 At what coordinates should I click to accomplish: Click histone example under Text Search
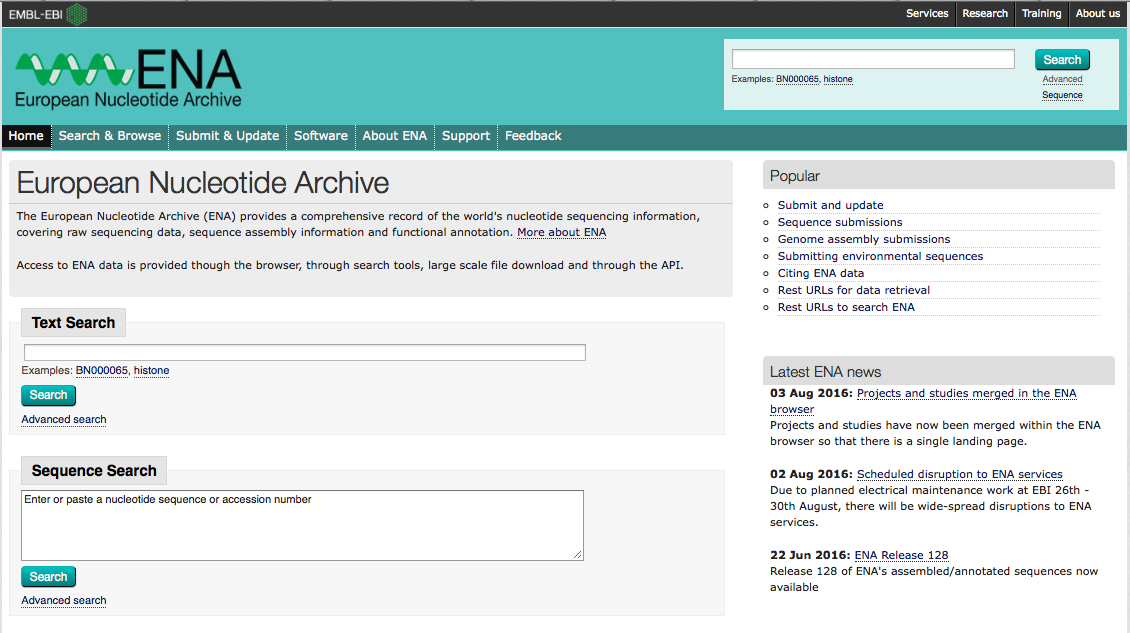point(151,371)
